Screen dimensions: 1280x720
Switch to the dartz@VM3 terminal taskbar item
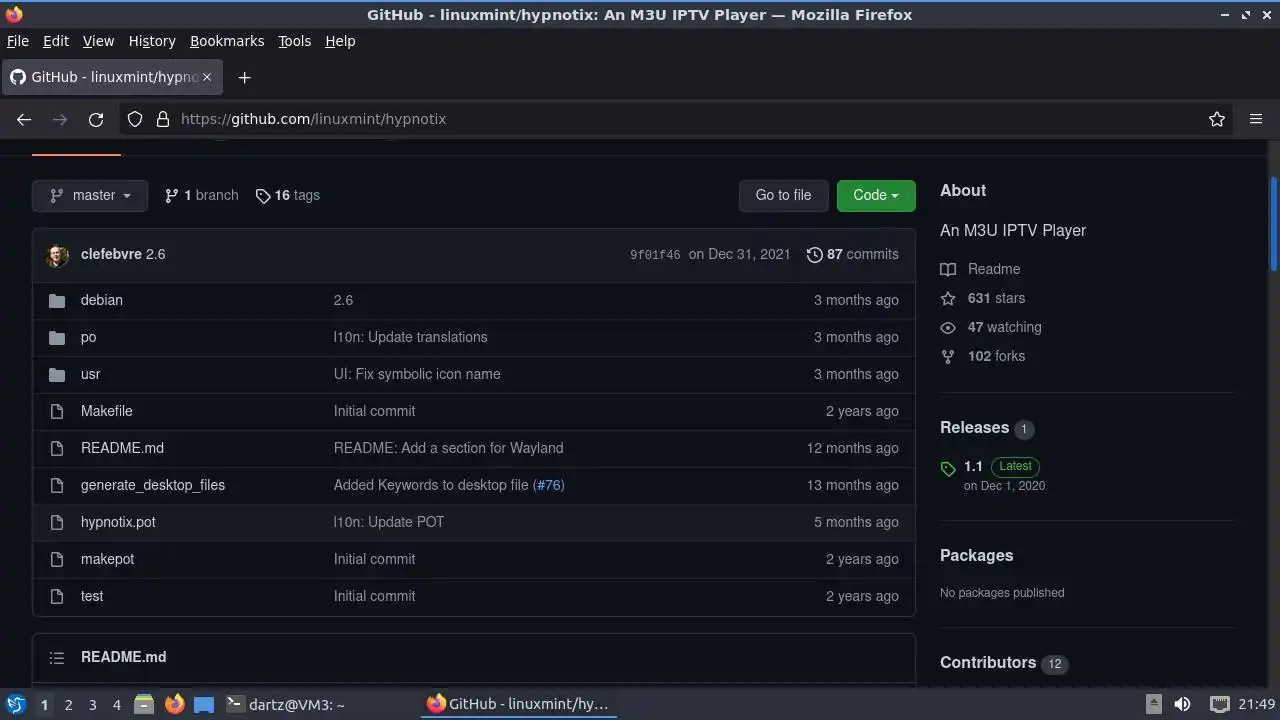tap(286, 704)
